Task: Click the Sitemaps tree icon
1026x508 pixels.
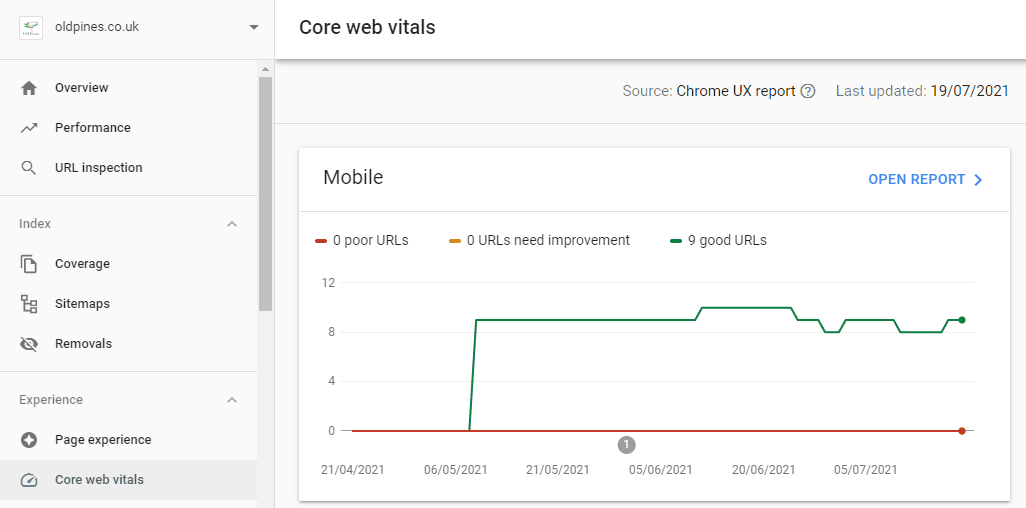Action: (x=29, y=304)
